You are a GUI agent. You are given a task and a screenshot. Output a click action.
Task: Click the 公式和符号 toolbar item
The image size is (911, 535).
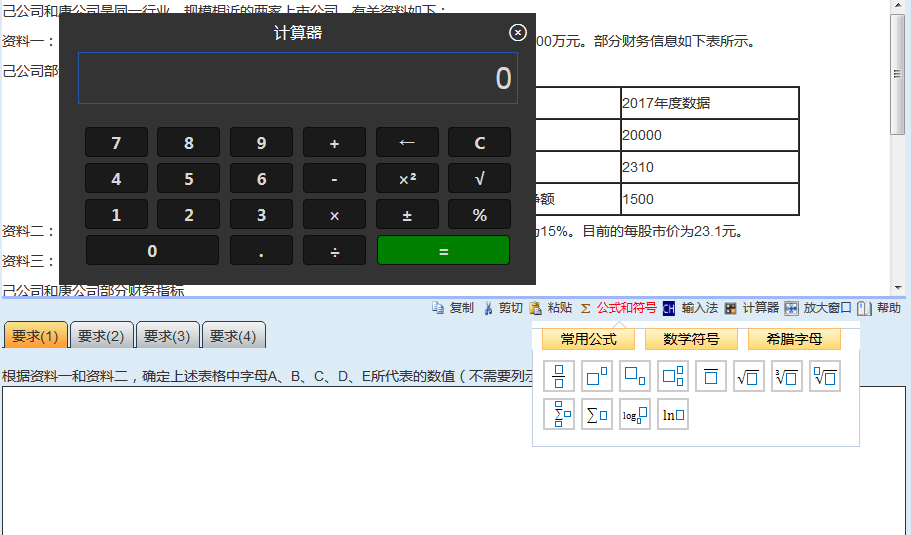pyautogui.click(x=626, y=308)
